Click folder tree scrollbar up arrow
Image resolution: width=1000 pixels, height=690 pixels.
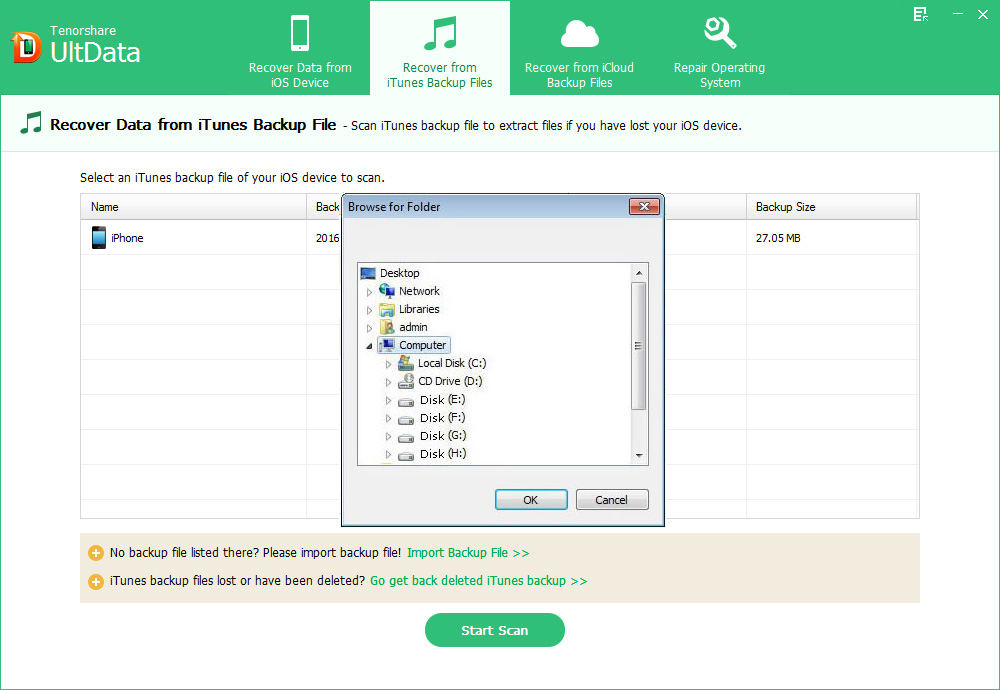pyautogui.click(x=639, y=273)
